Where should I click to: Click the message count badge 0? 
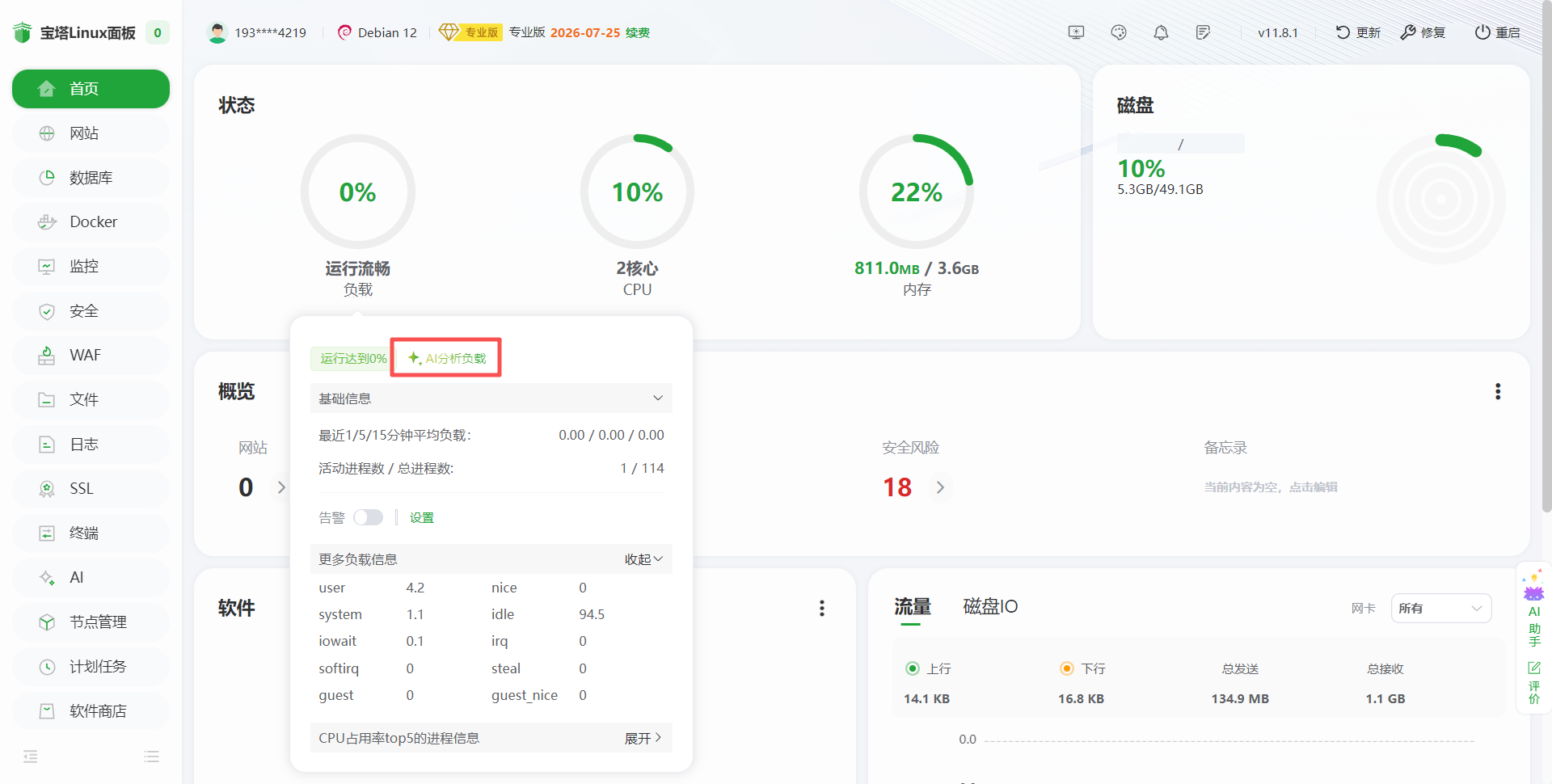158,33
